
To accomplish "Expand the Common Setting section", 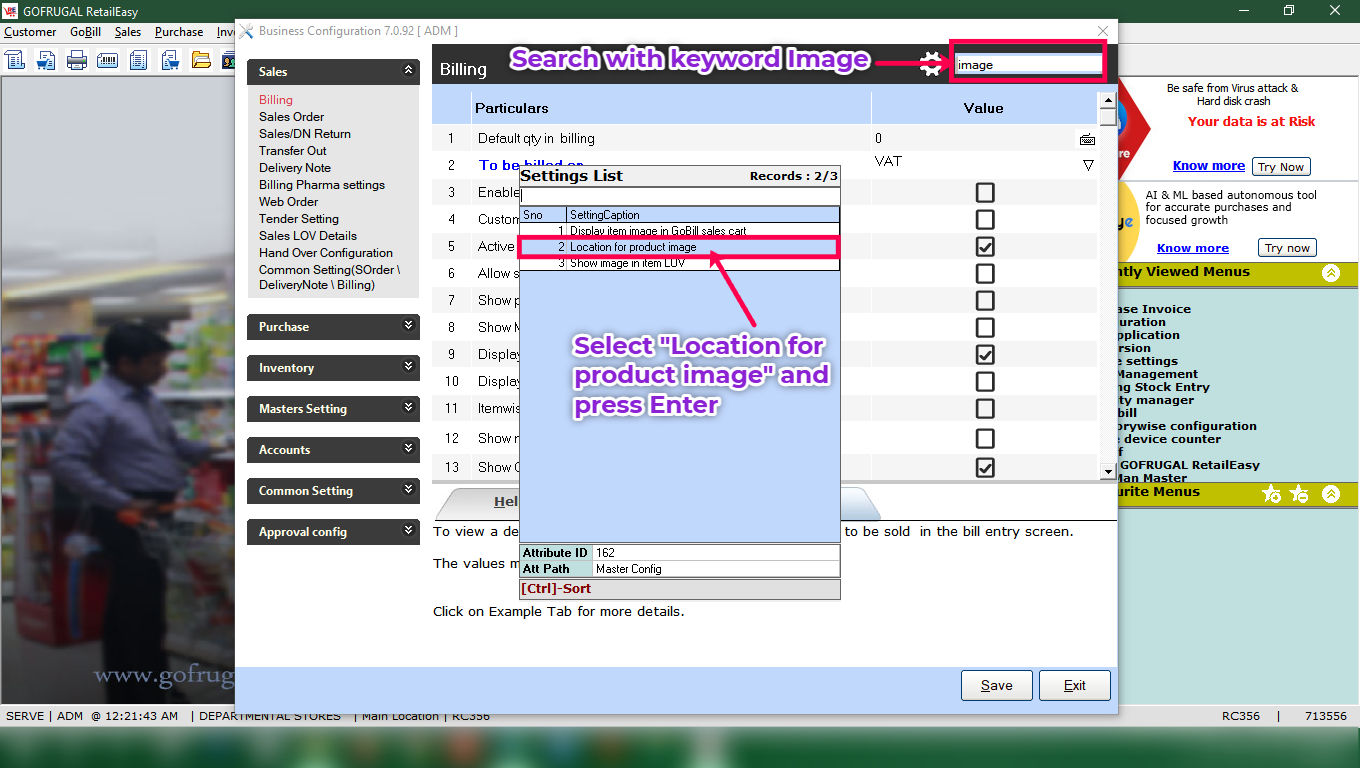I will (x=408, y=490).
